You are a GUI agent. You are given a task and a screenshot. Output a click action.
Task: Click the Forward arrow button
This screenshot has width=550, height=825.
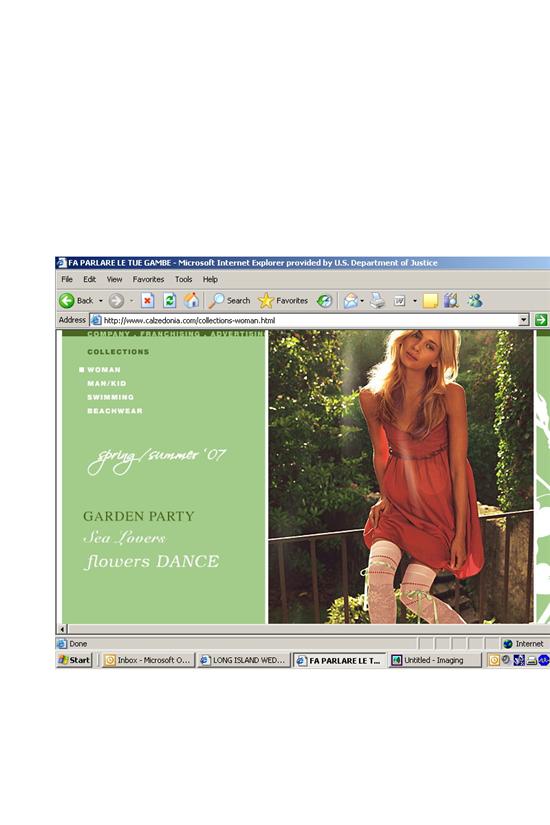(x=116, y=301)
